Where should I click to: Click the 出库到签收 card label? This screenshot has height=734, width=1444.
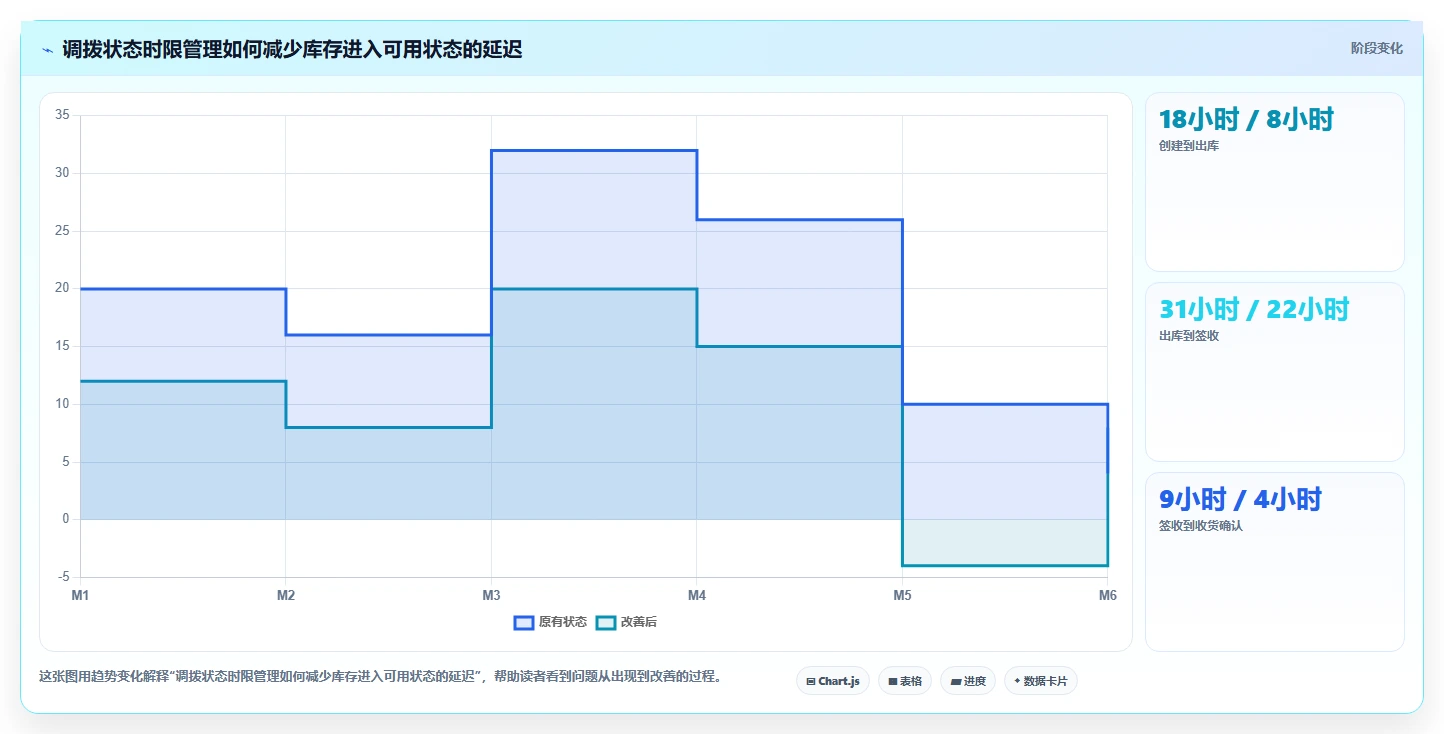coord(1189,336)
